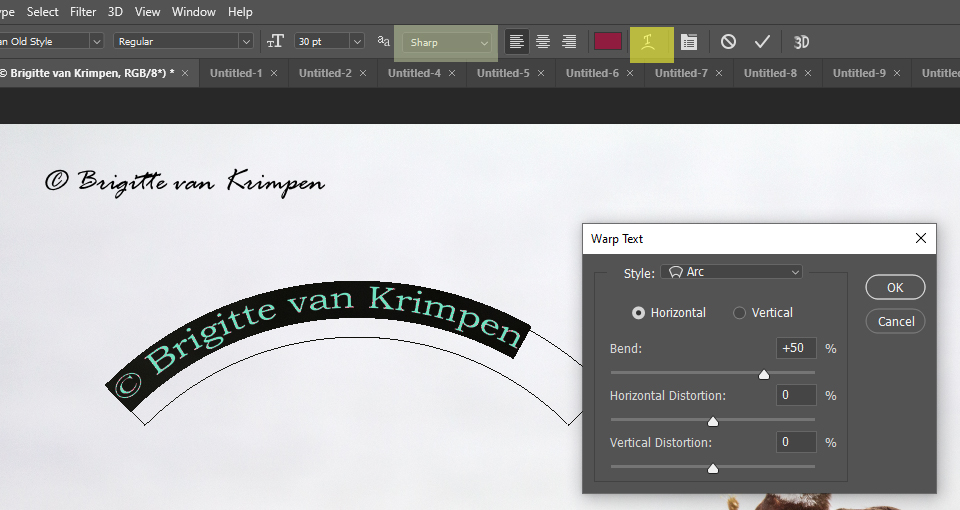This screenshot has height=510, width=960.
Task: Left align the text
Action: 517,42
